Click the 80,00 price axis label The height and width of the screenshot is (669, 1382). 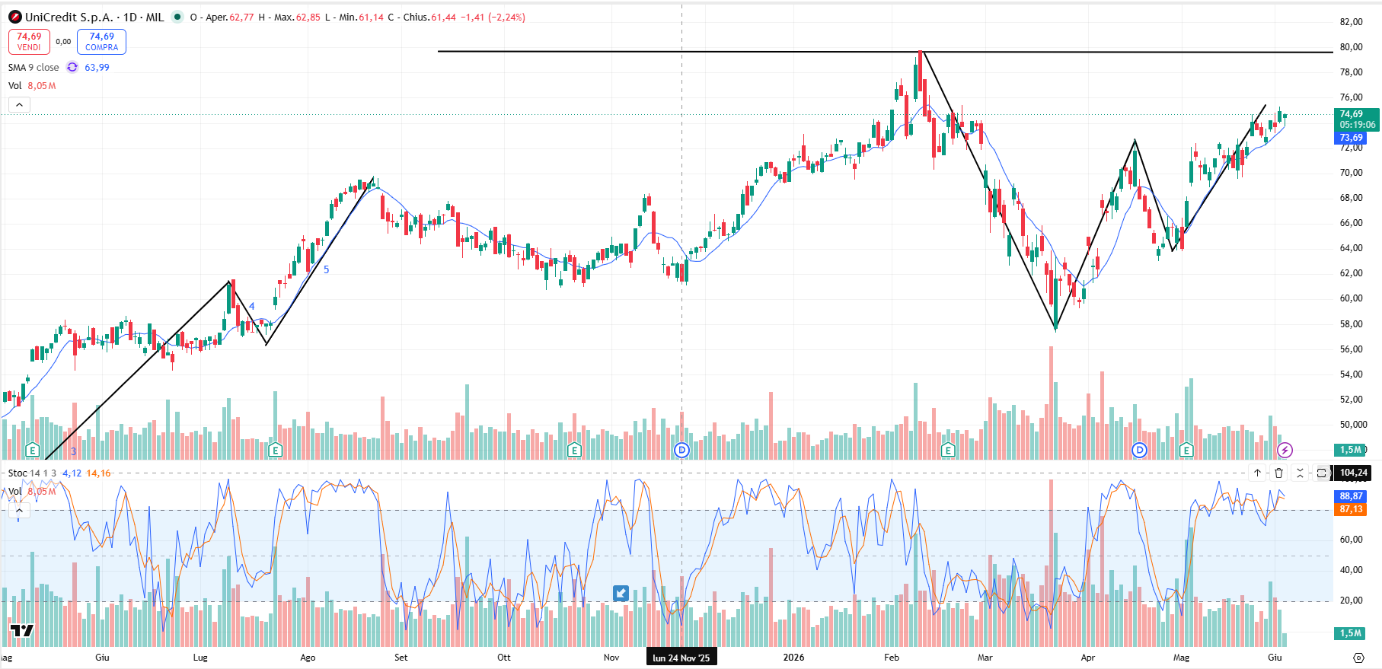(1351, 47)
